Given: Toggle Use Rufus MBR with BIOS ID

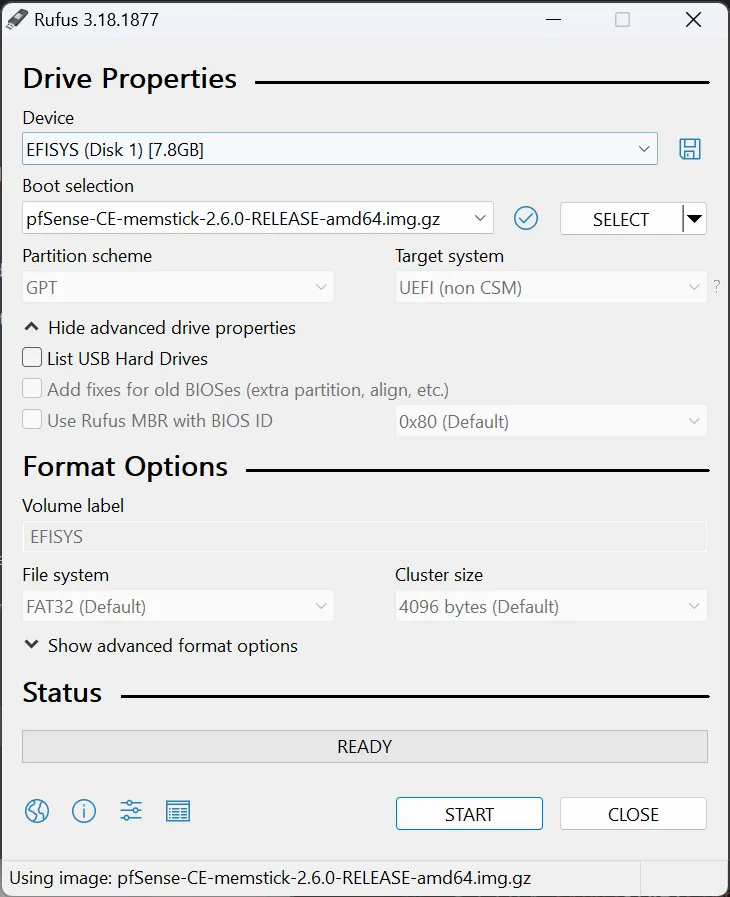Looking at the screenshot, I should pos(33,420).
